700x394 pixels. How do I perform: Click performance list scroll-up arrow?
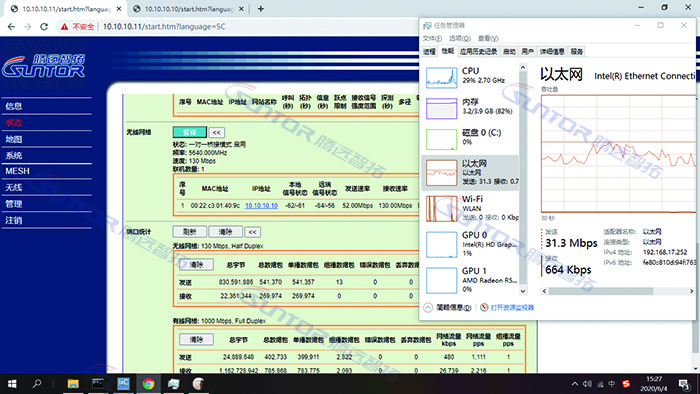coord(523,68)
